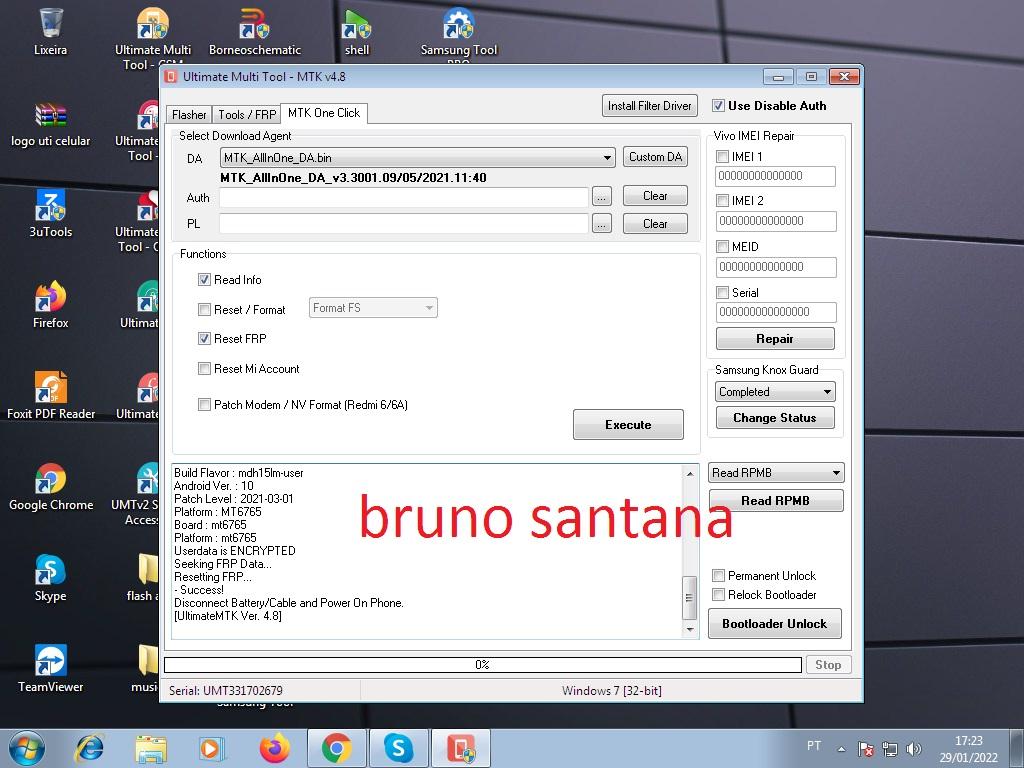Viewport: 1024px width, 768px height.
Task: Open the taskbar clock and date
Action: point(968,749)
